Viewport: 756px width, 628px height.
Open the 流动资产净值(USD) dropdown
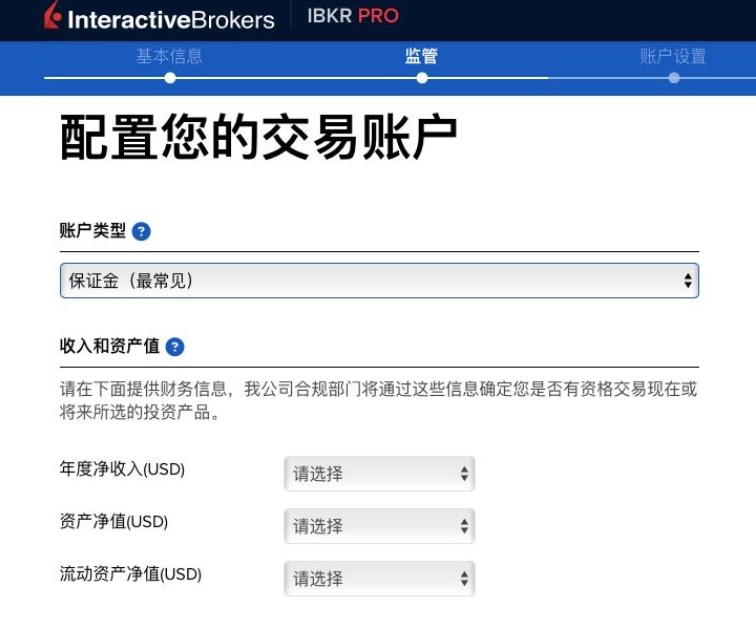[379, 578]
